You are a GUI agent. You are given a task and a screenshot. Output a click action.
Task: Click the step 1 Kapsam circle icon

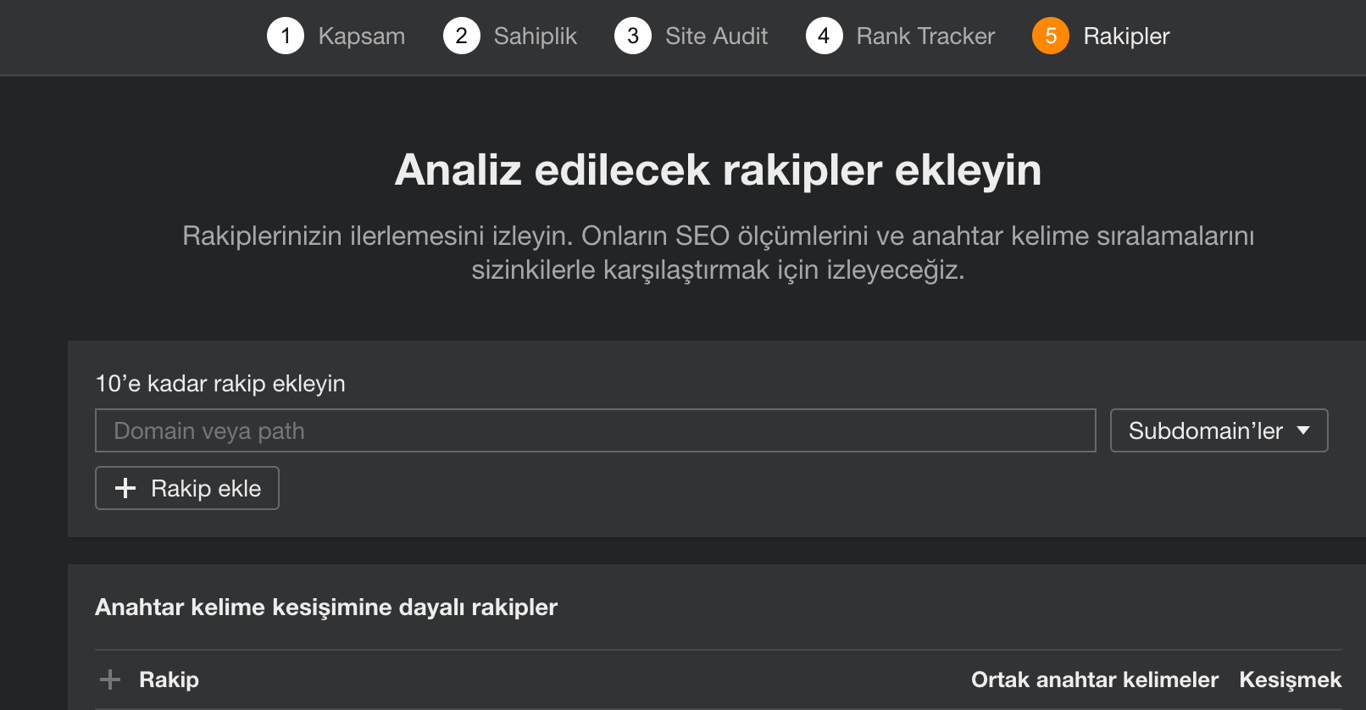pos(285,36)
